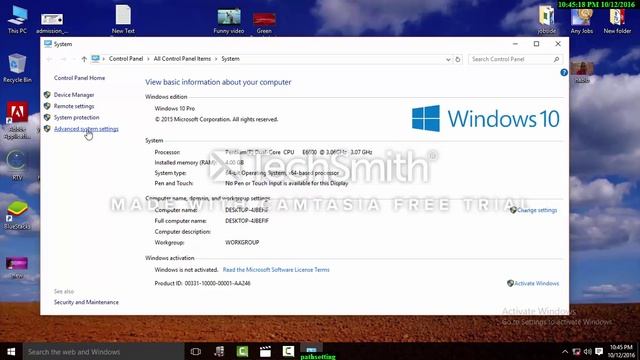Open the Action Center notifications icon

(599, 351)
